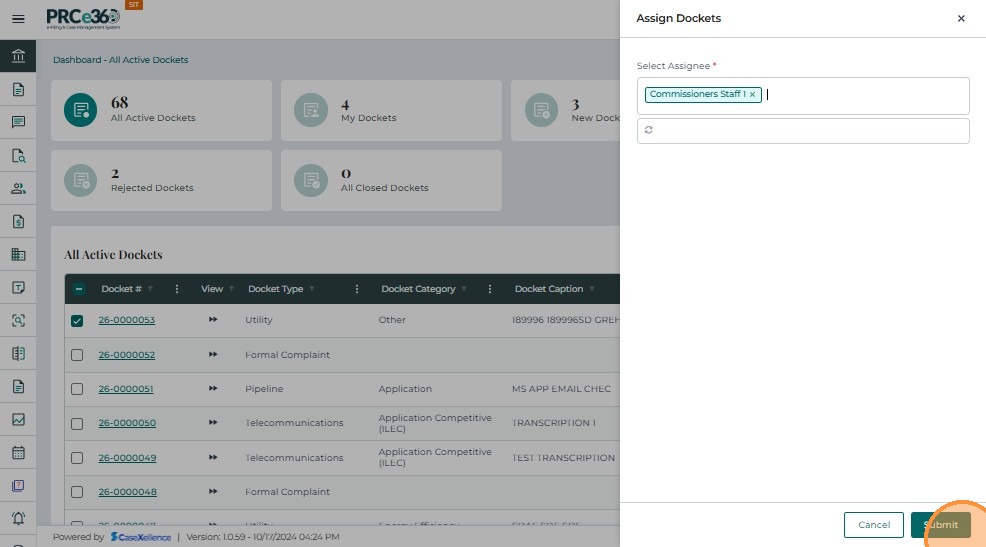Uncheck the checkbox for docket 26-0000053

(77, 321)
